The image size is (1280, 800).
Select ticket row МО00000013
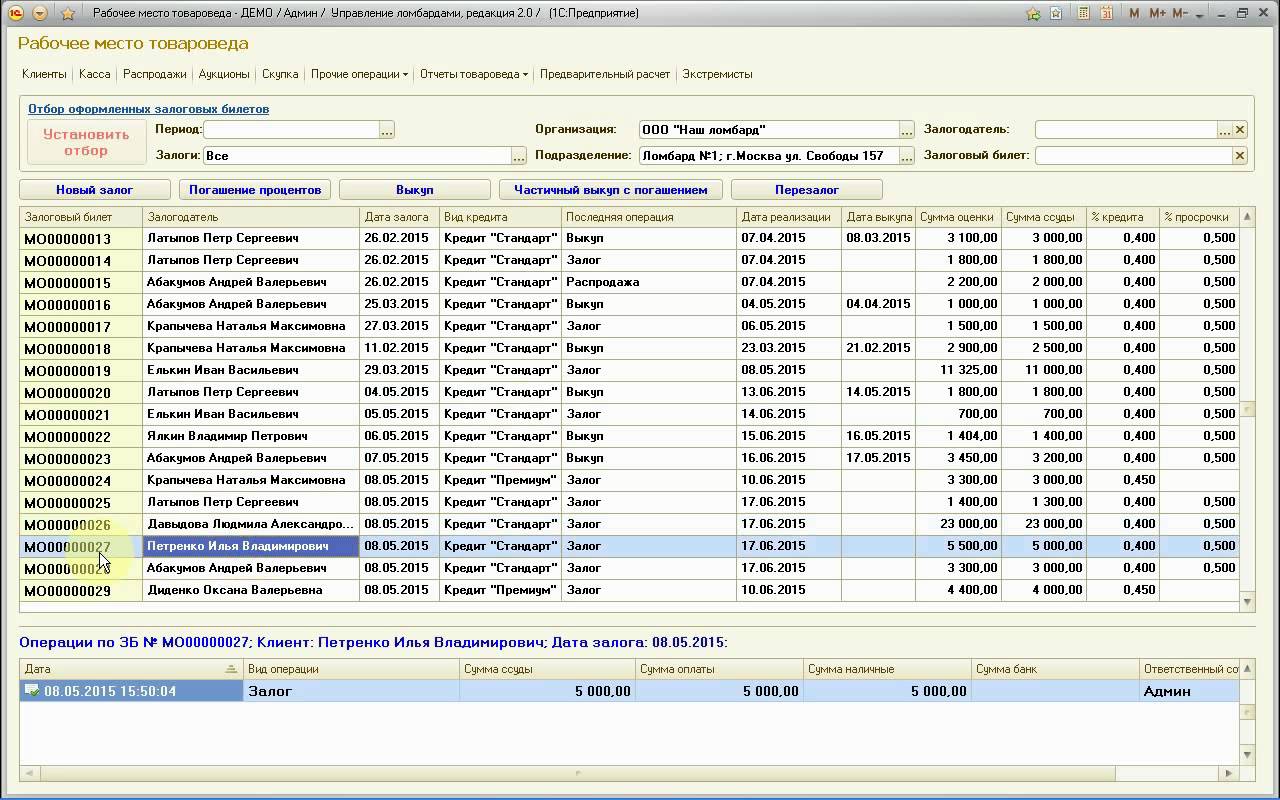(629, 238)
